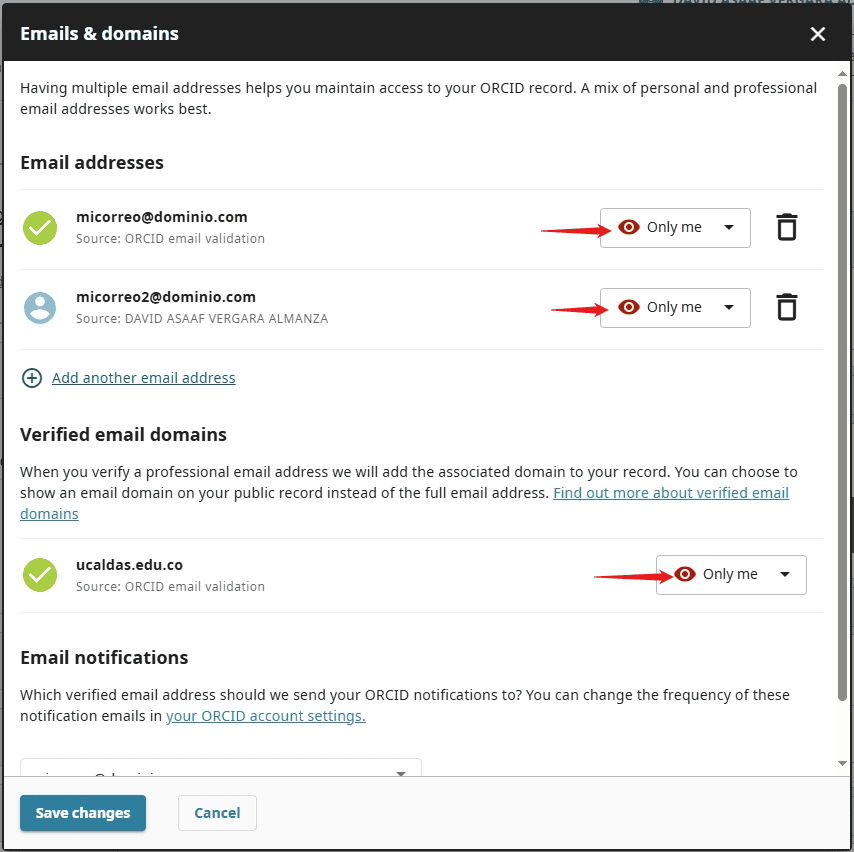The image size is (854, 852).
Task: Click eye icon for micorreo2@dominio.com visibility
Action: point(629,307)
